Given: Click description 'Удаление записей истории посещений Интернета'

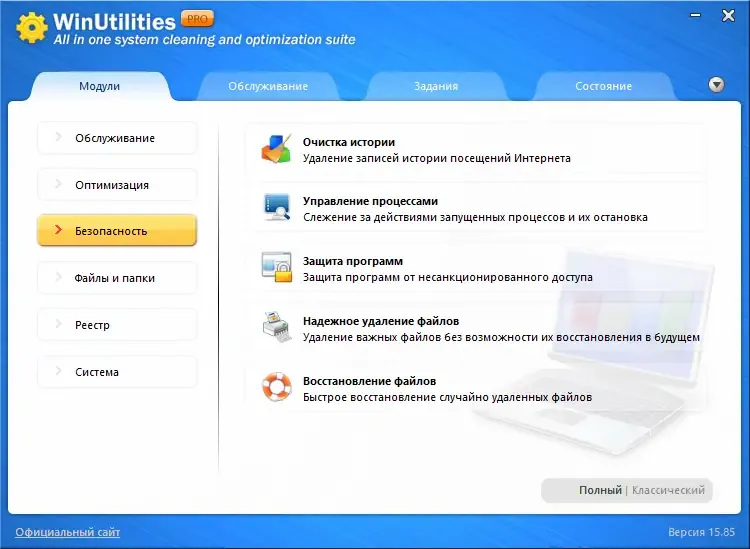Looking at the screenshot, I should [x=437, y=158].
